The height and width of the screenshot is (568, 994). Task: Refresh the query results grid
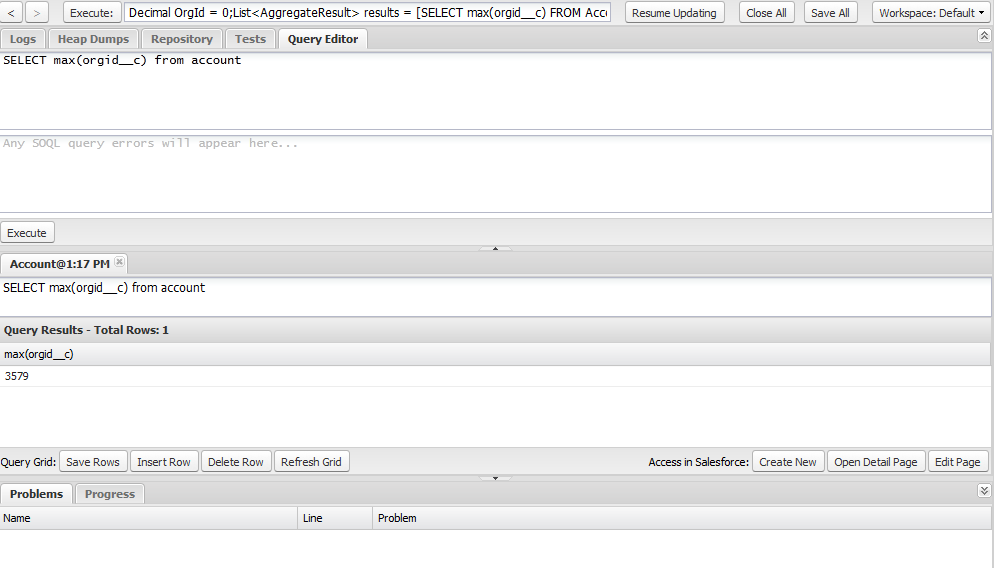click(311, 462)
